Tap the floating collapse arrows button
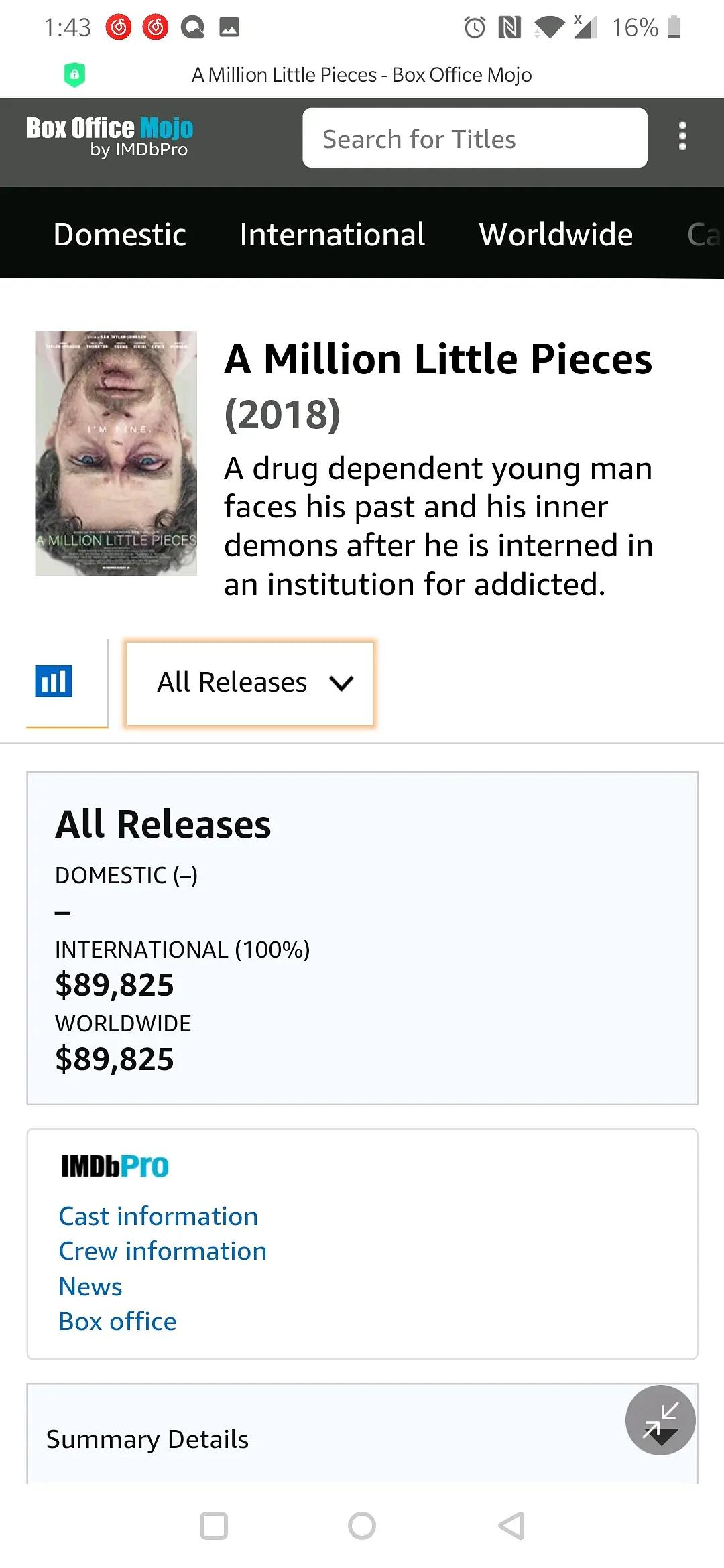724x1568 pixels. (660, 1419)
